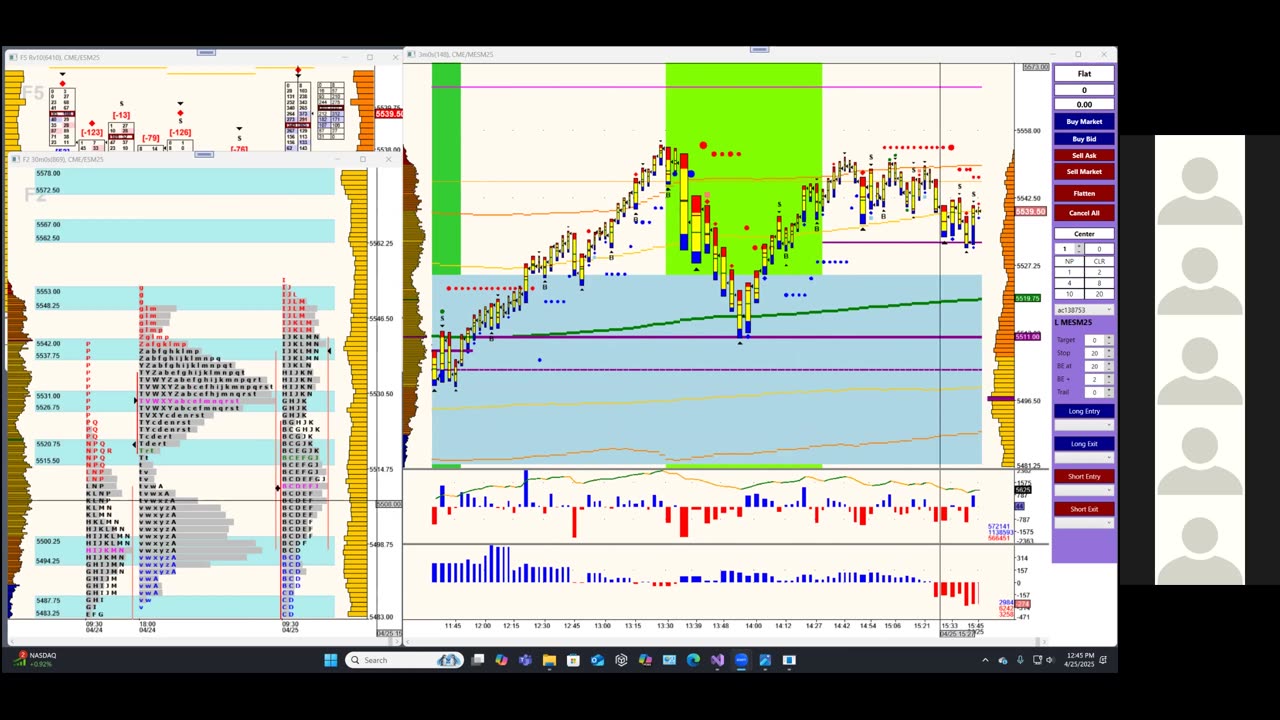Click the taskbar Search box
1280x720 pixels.
click(404, 660)
